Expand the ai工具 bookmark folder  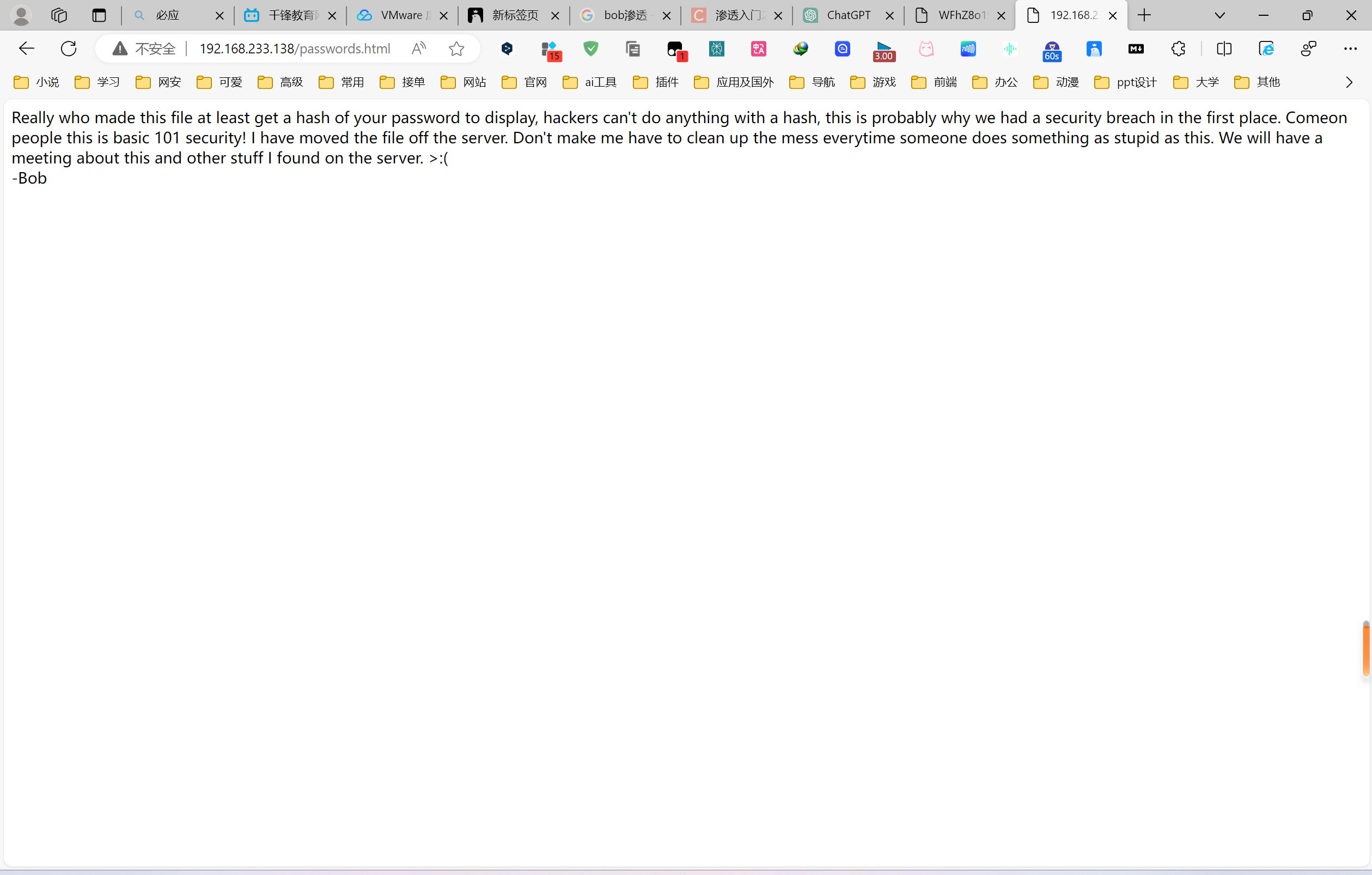click(590, 82)
